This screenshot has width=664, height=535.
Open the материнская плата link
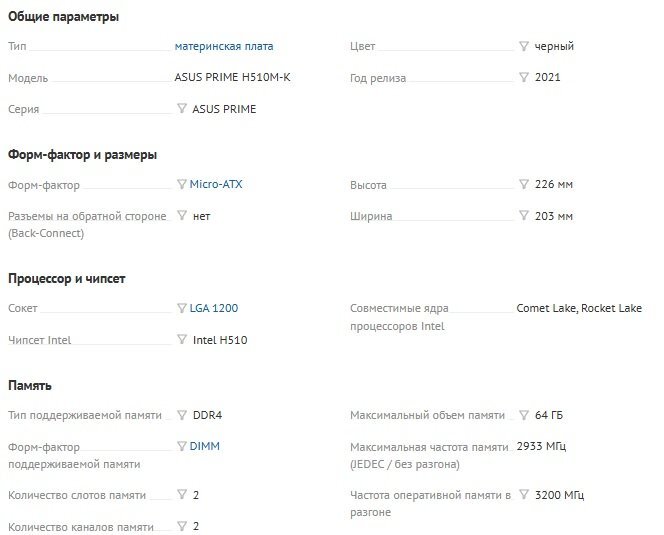click(x=223, y=46)
